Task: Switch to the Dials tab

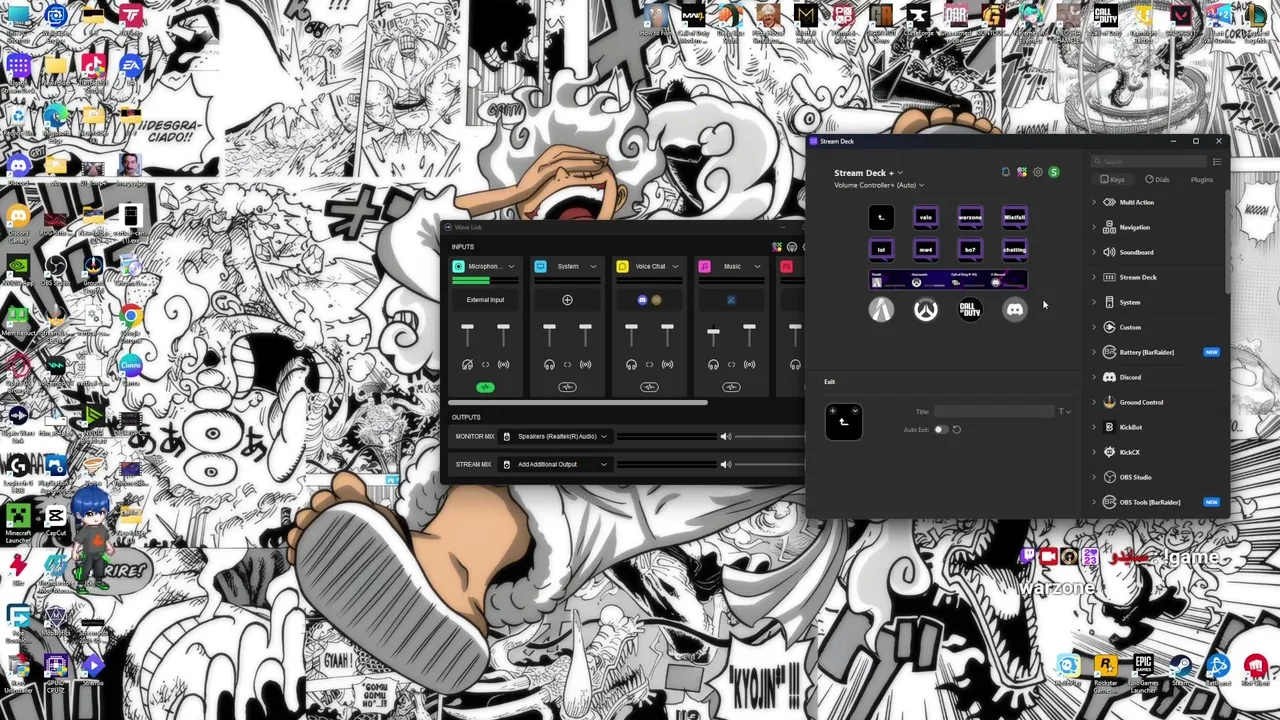Action: click(1157, 180)
